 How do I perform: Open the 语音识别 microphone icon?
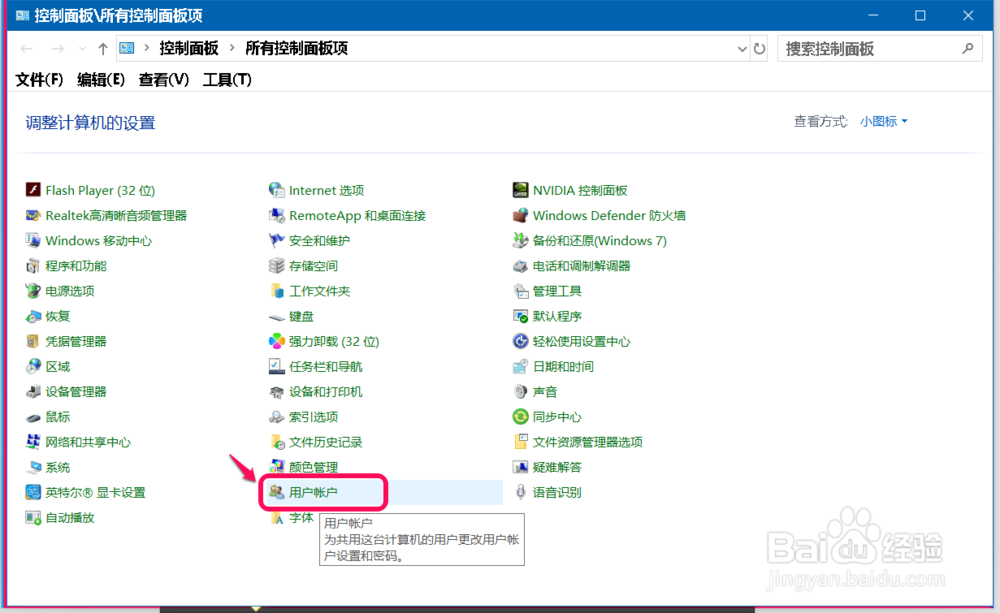520,492
